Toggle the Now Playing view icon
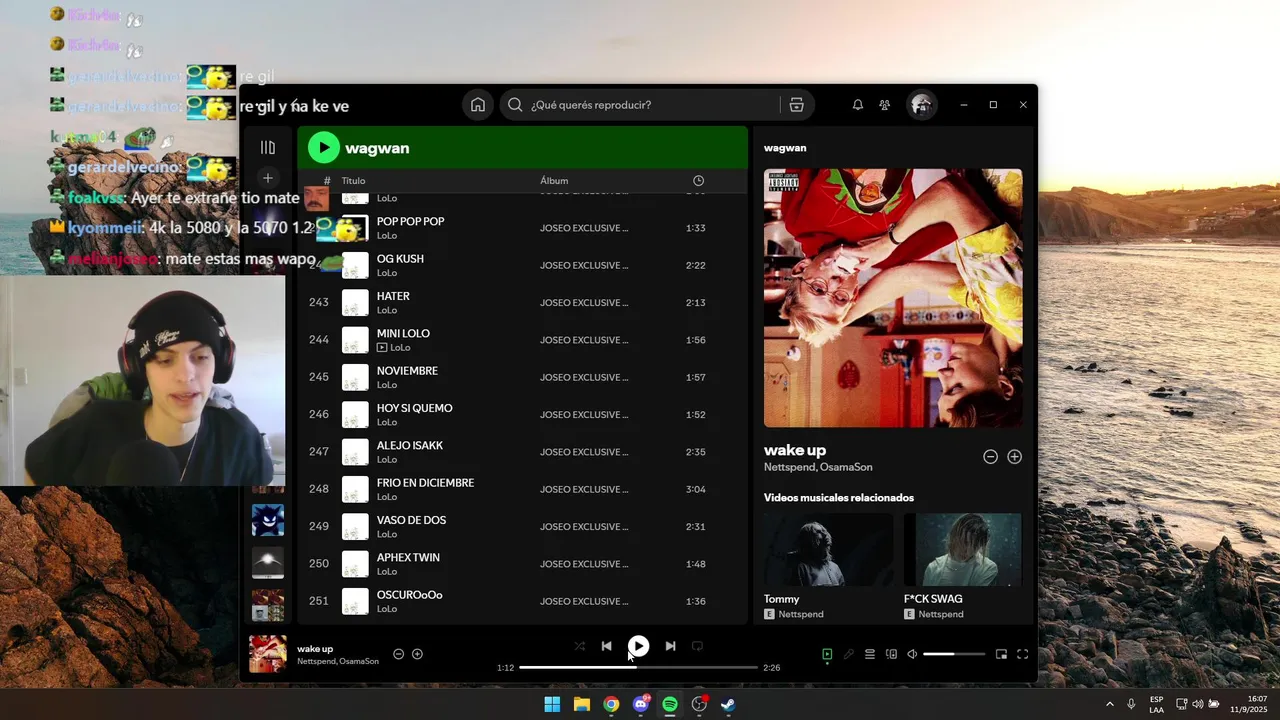 [x=827, y=654]
